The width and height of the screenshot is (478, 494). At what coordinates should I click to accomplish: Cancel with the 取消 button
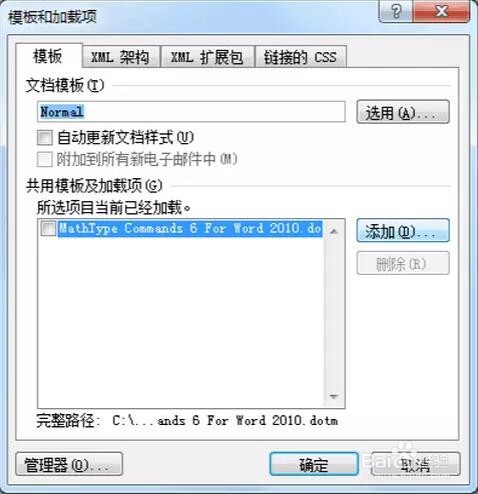(x=415, y=464)
